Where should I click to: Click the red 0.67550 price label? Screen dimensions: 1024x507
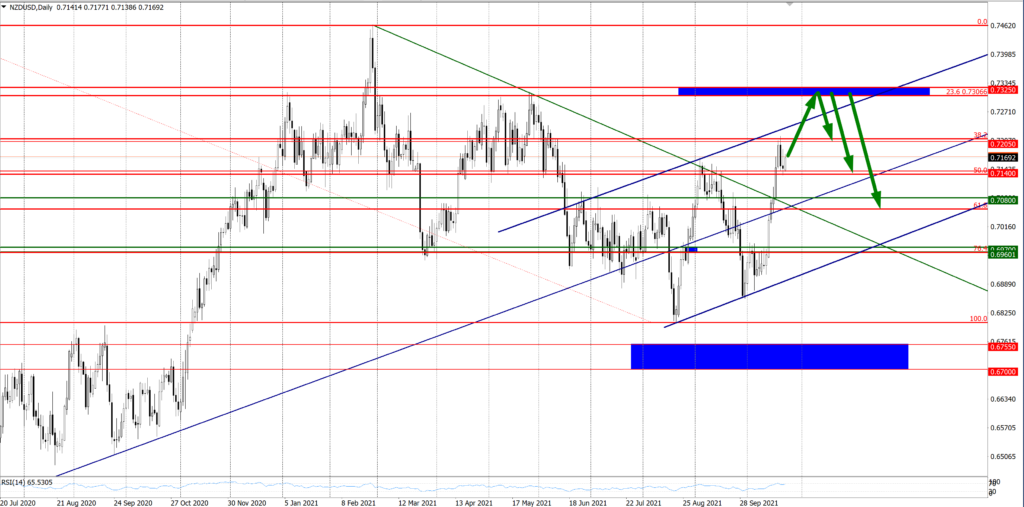(1003, 347)
